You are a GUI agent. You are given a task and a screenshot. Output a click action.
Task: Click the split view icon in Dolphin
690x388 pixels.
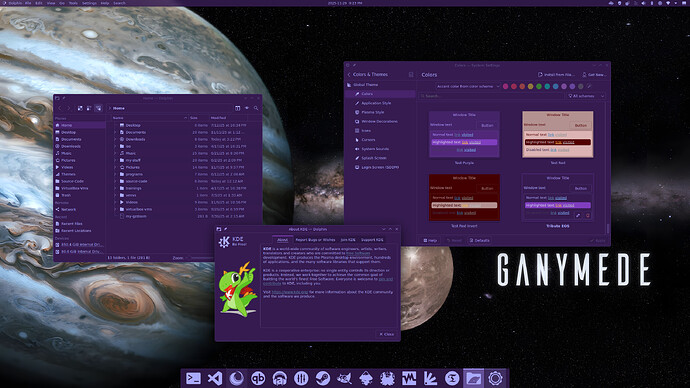(238, 108)
